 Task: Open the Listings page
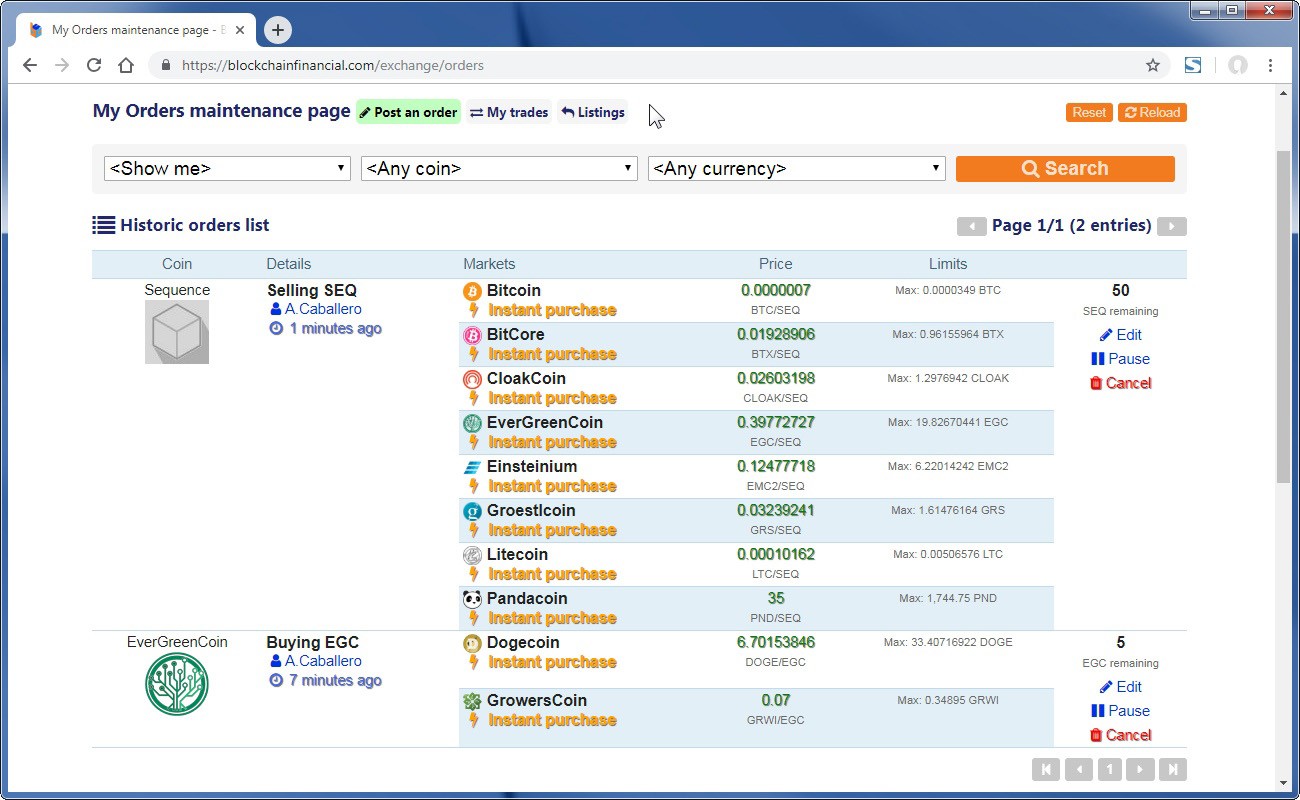coord(592,112)
